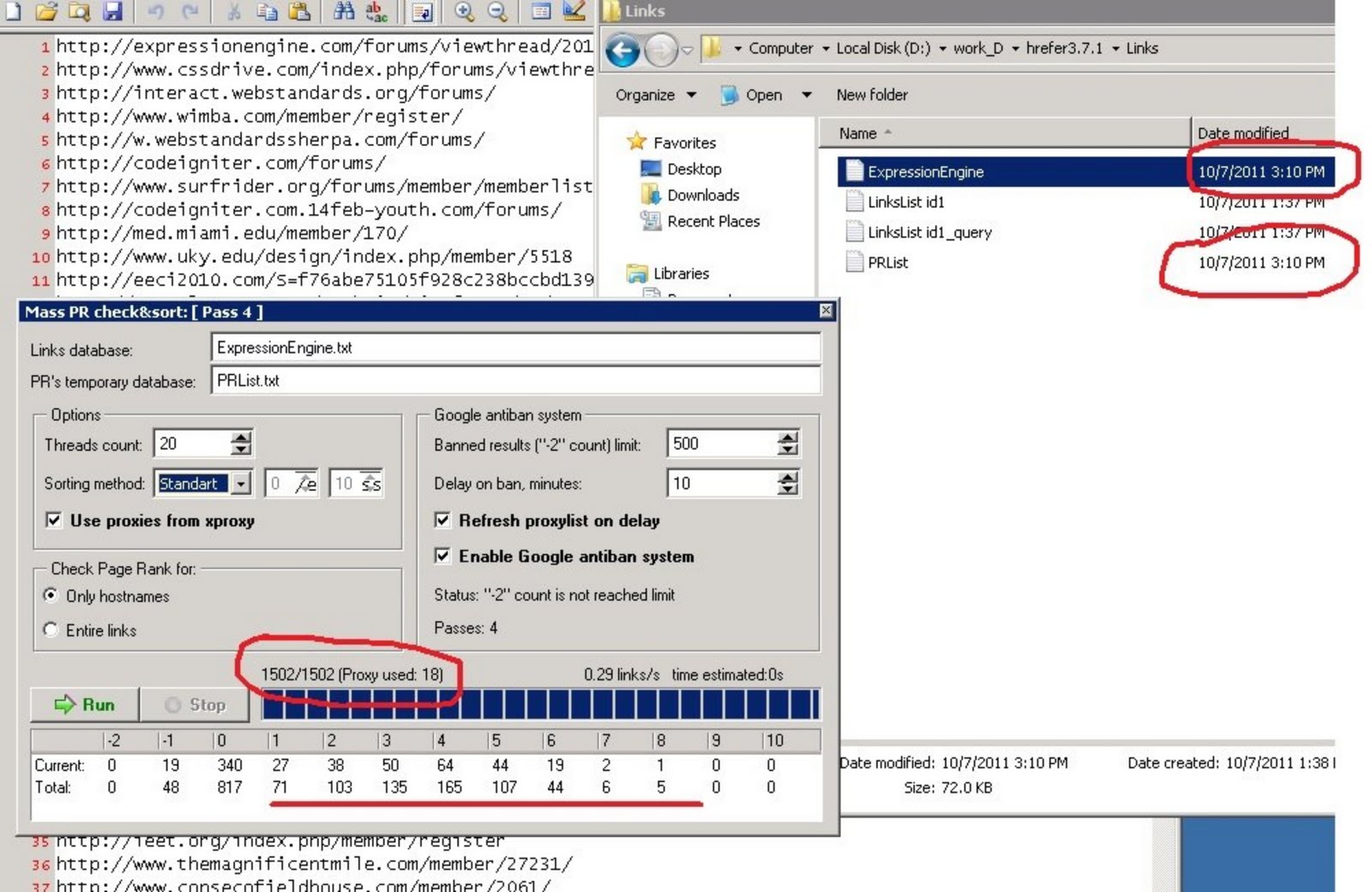The width and height of the screenshot is (1372, 892).
Task: Open the Sorting method Standart dropdown
Action: 241,484
